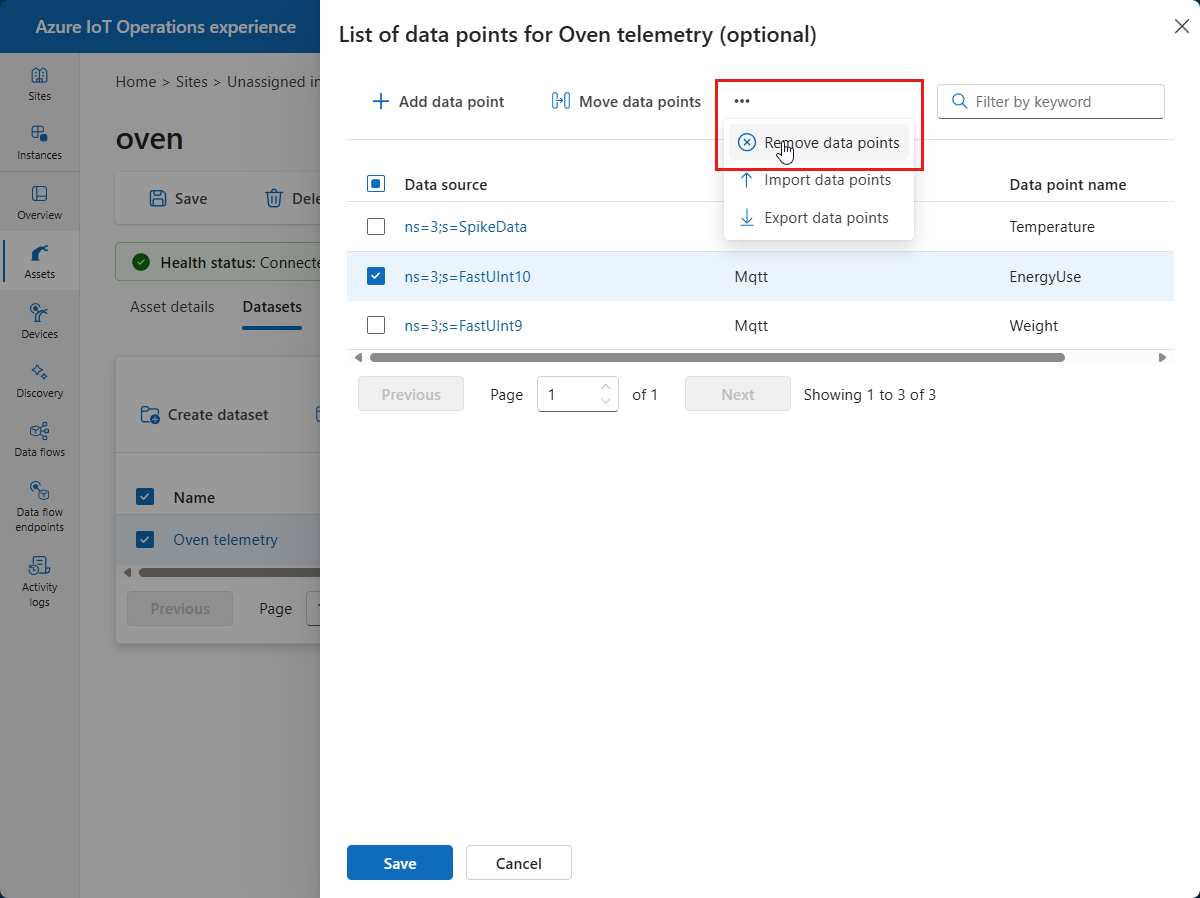Decrease the page number with down stepper

point(605,401)
